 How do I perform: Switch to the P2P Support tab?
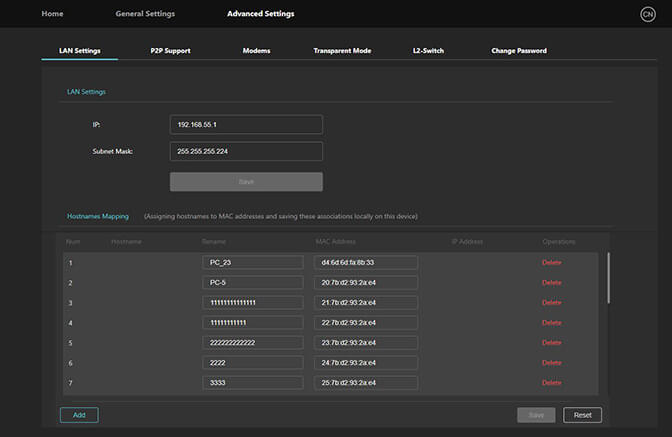[x=170, y=51]
